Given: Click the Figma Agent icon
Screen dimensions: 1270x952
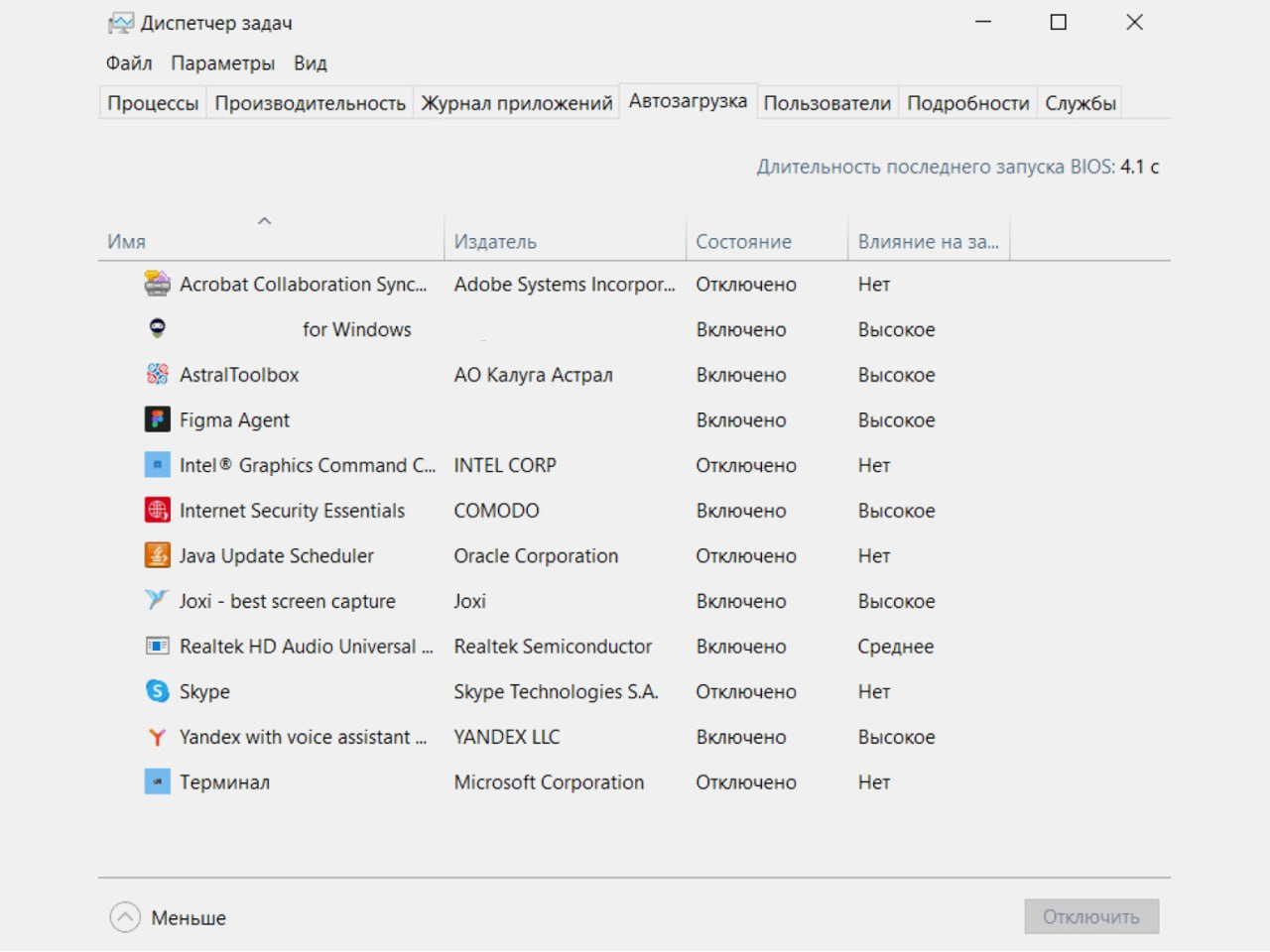Looking at the screenshot, I should [157, 419].
